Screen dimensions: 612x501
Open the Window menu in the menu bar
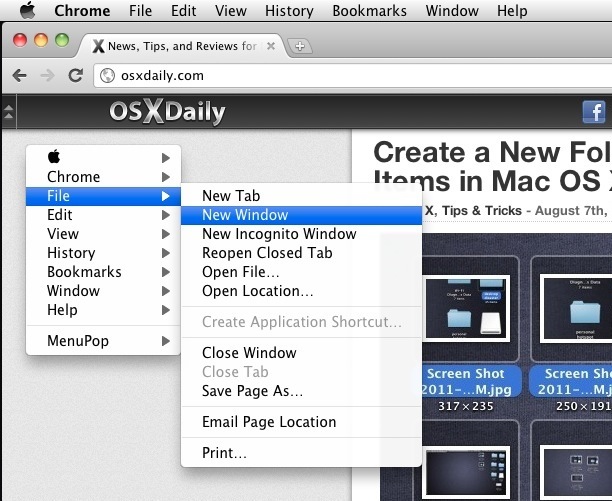452,11
